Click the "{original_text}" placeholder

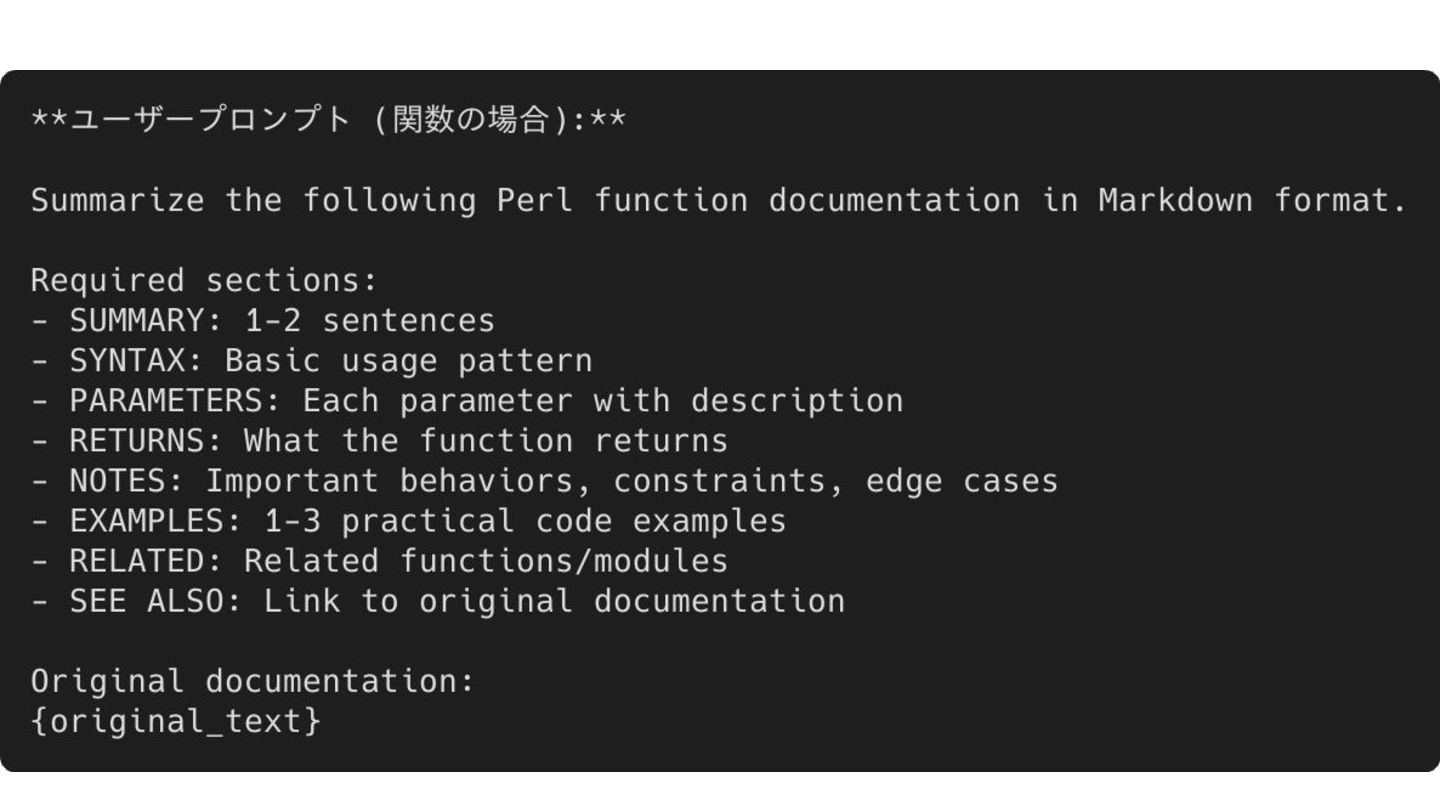[x=175, y=721]
